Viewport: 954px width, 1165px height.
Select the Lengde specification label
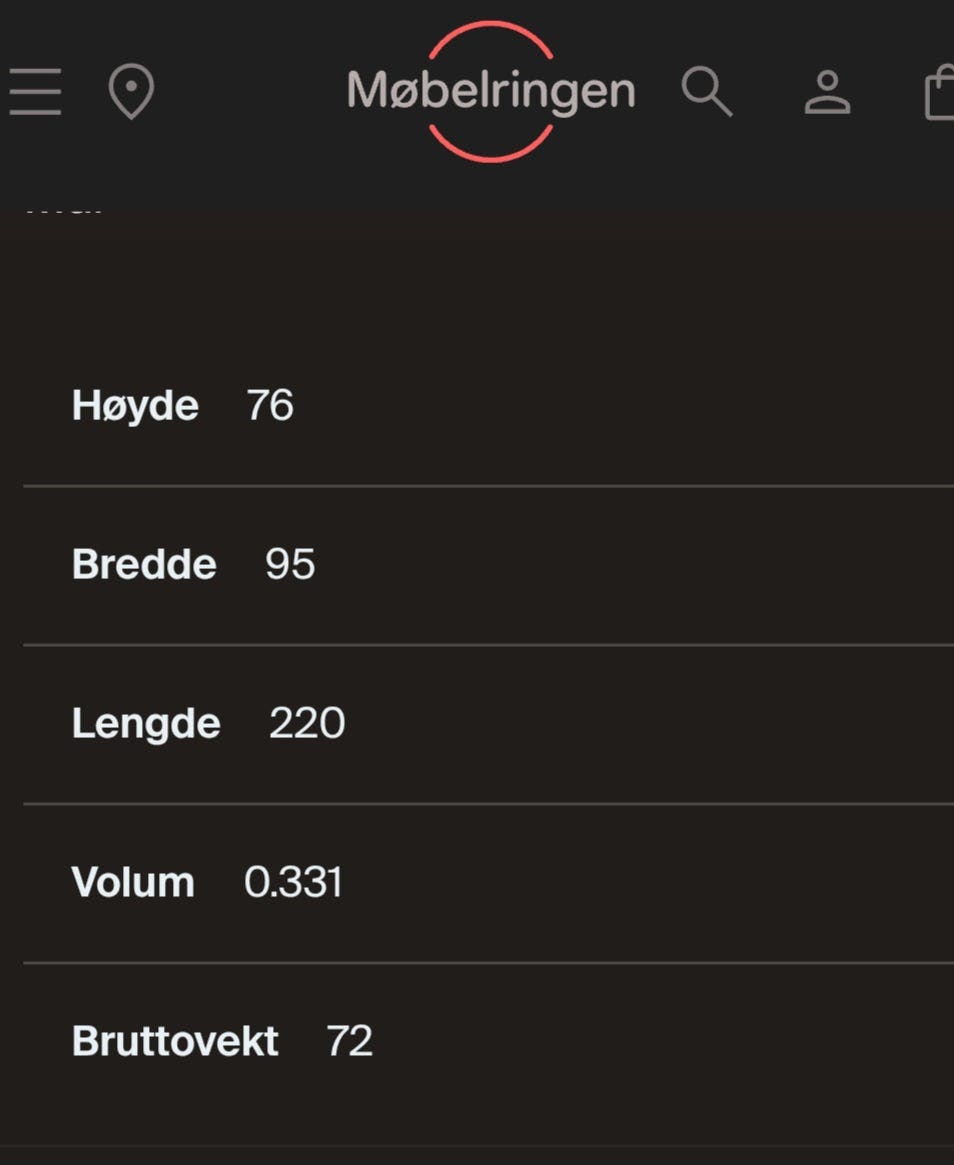[146, 724]
